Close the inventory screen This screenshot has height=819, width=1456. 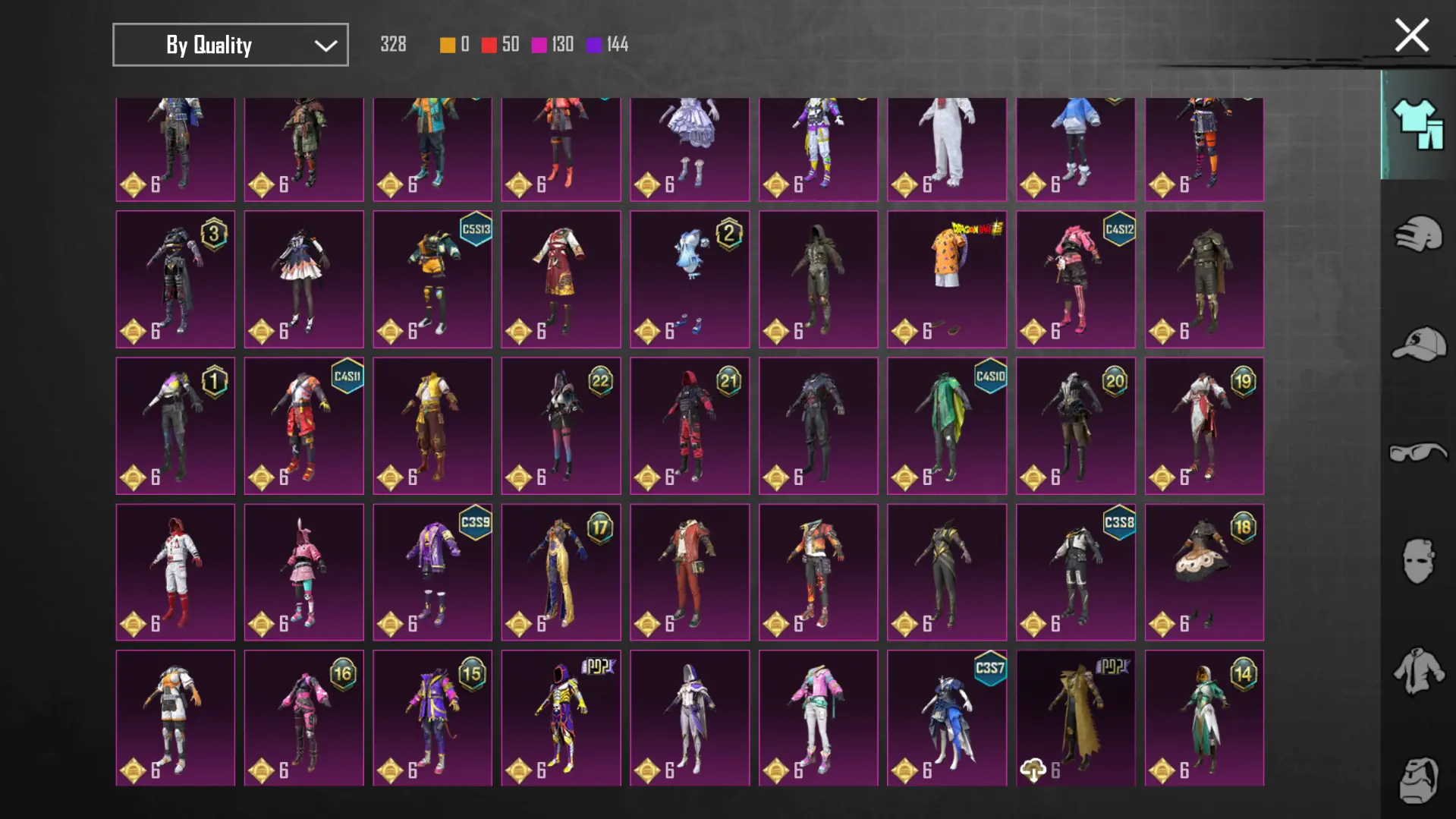pyautogui.click(x=1411, y=36)
